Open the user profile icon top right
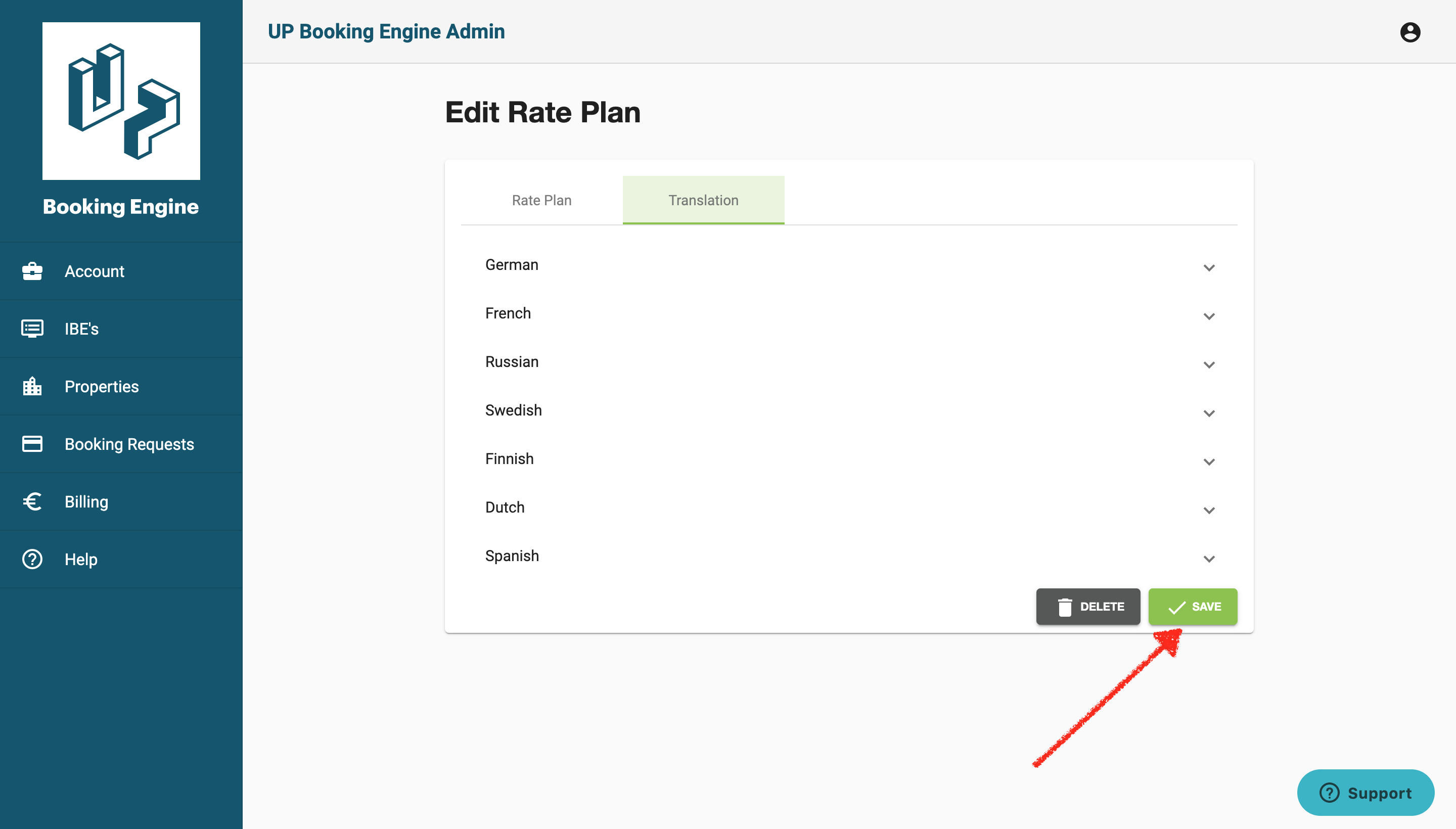1456x829 pixels. (x=1410, y=32)
